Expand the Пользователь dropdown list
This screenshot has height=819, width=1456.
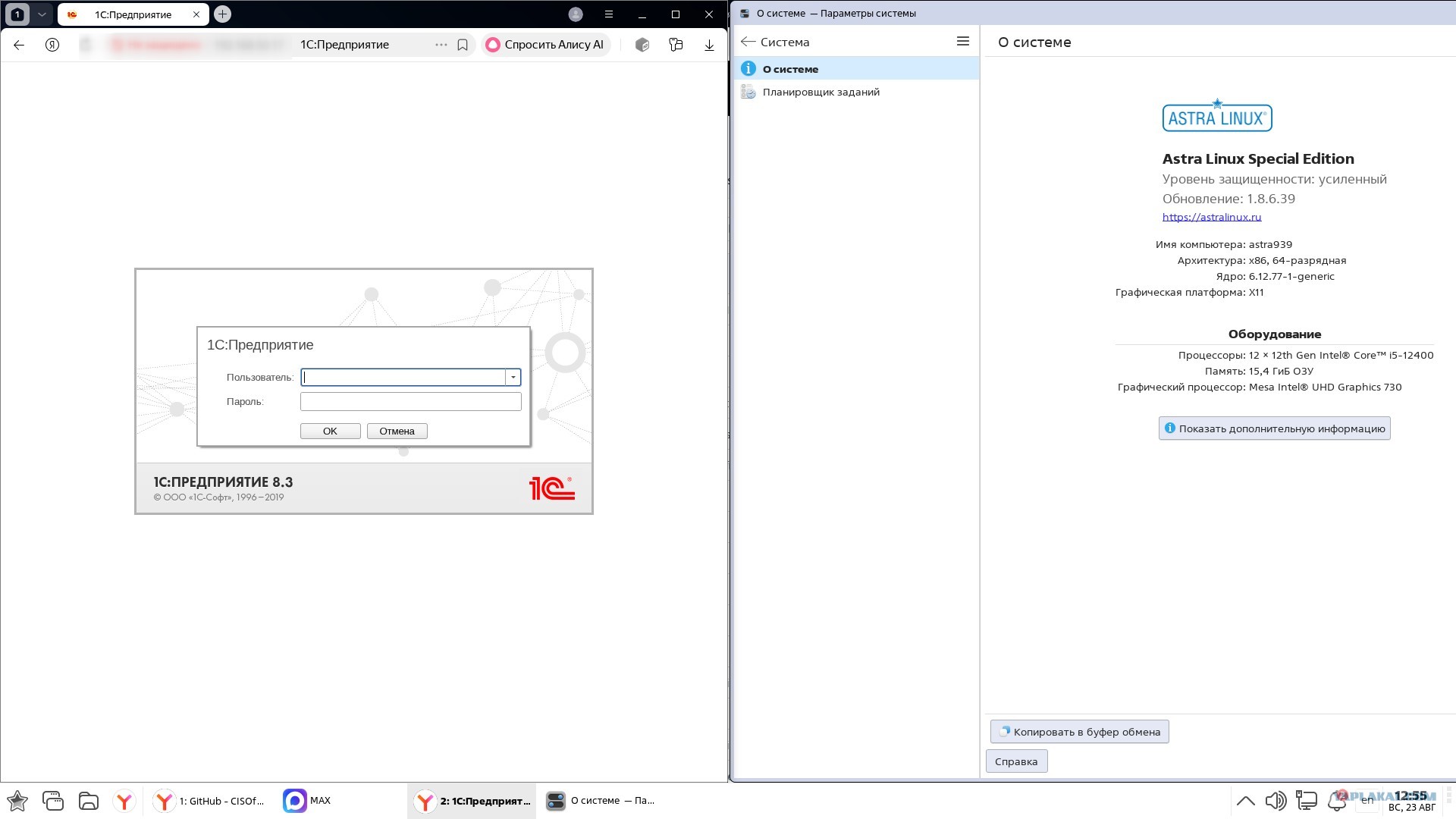pos(513,377)
